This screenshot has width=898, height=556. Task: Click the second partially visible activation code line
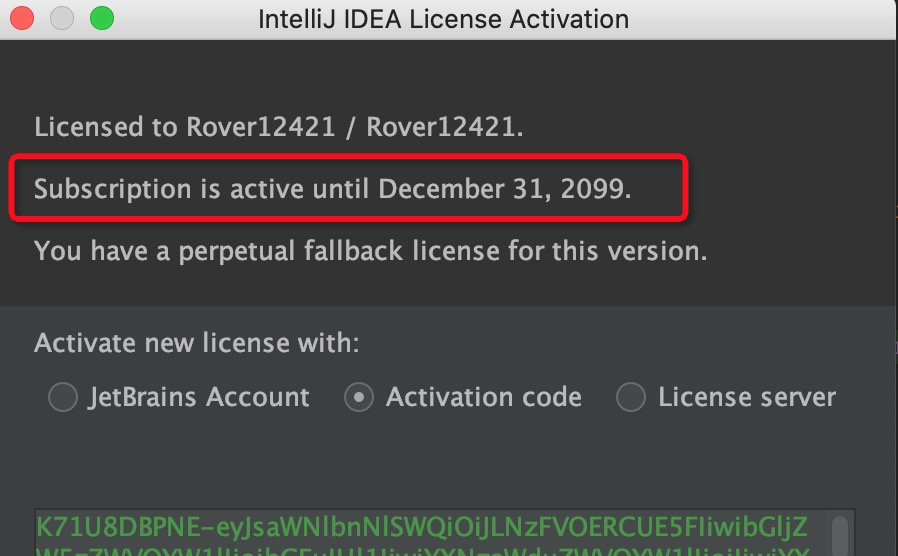coord(420,550)
